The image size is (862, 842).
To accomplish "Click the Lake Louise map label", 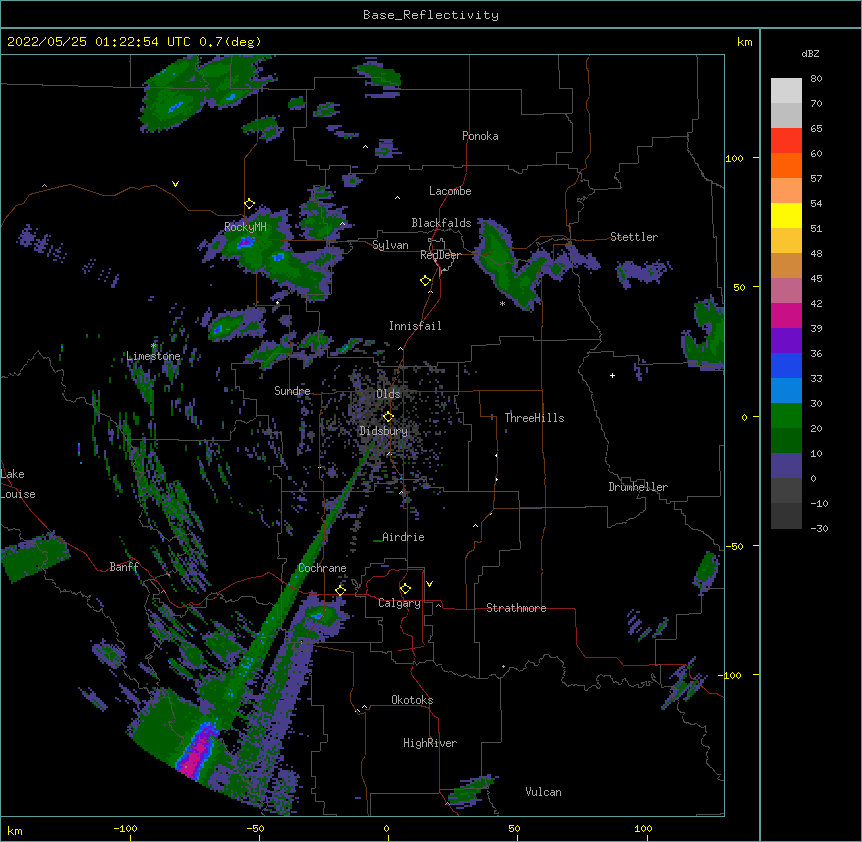I will [18, 484].
